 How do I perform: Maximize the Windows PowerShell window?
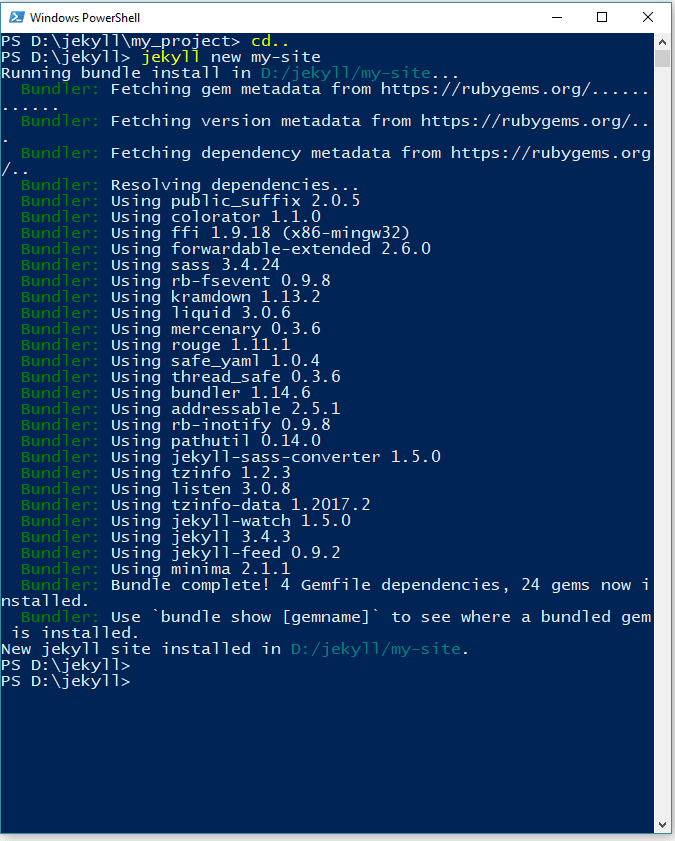(602, 17)
